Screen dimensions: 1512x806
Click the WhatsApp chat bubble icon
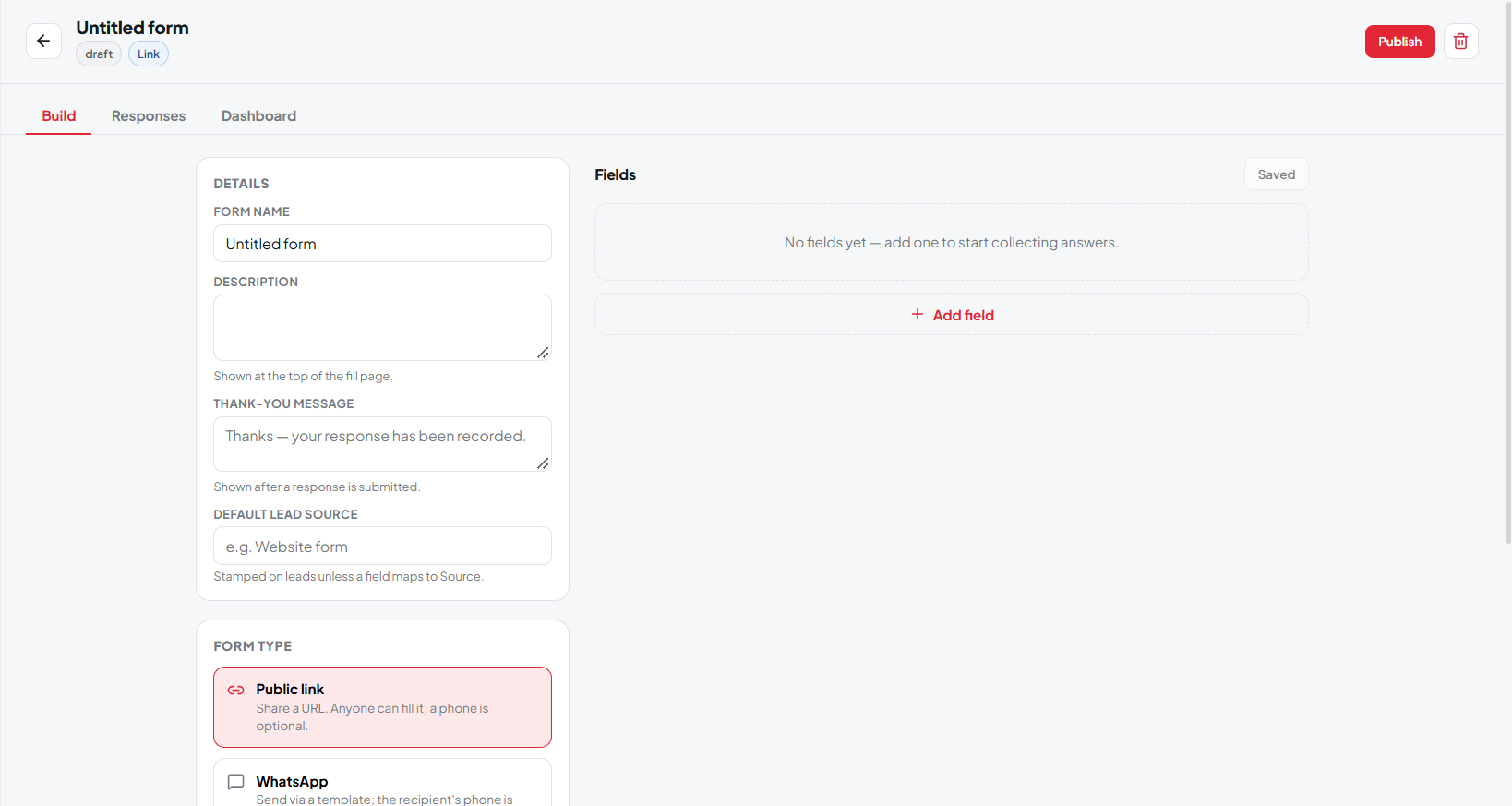236,782
